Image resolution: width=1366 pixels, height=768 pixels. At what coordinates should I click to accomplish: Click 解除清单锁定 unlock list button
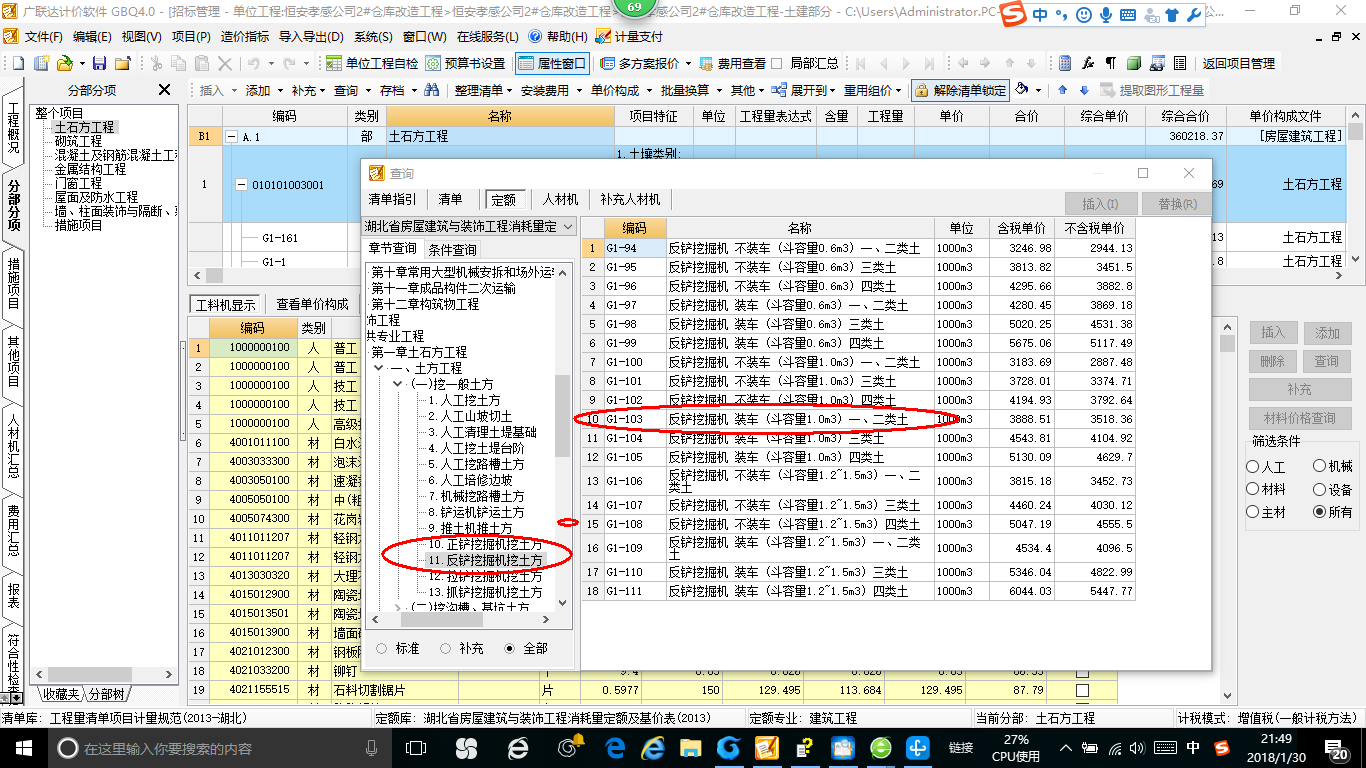tap(960, 90)
